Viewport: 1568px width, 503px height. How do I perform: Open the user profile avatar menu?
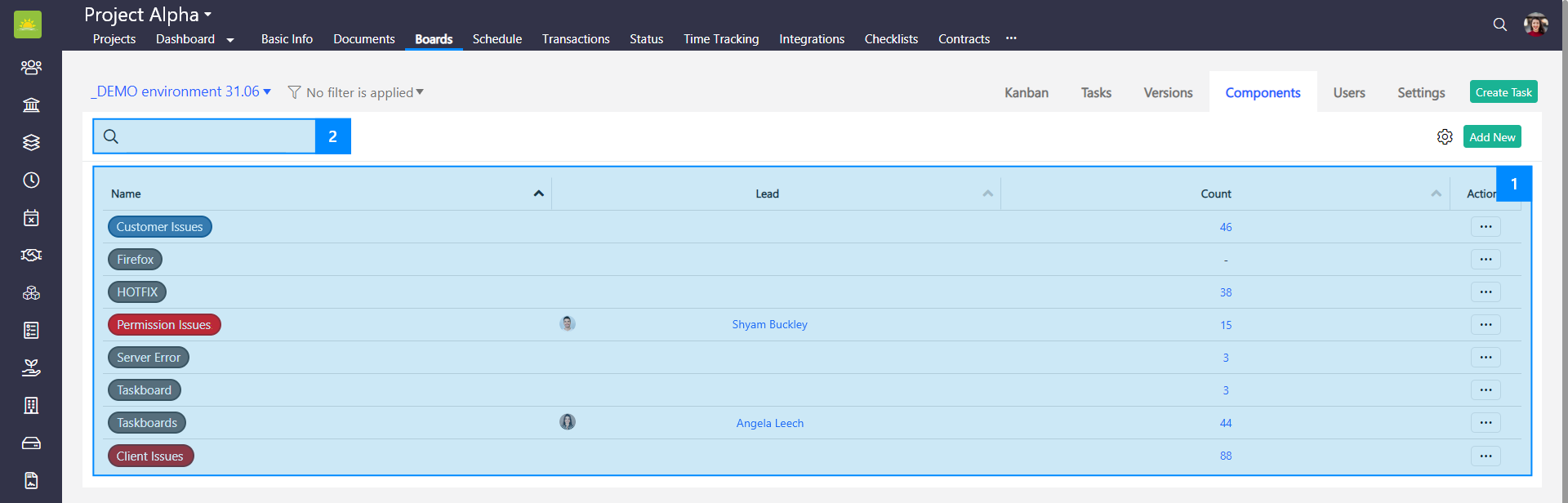point(1535,24)
